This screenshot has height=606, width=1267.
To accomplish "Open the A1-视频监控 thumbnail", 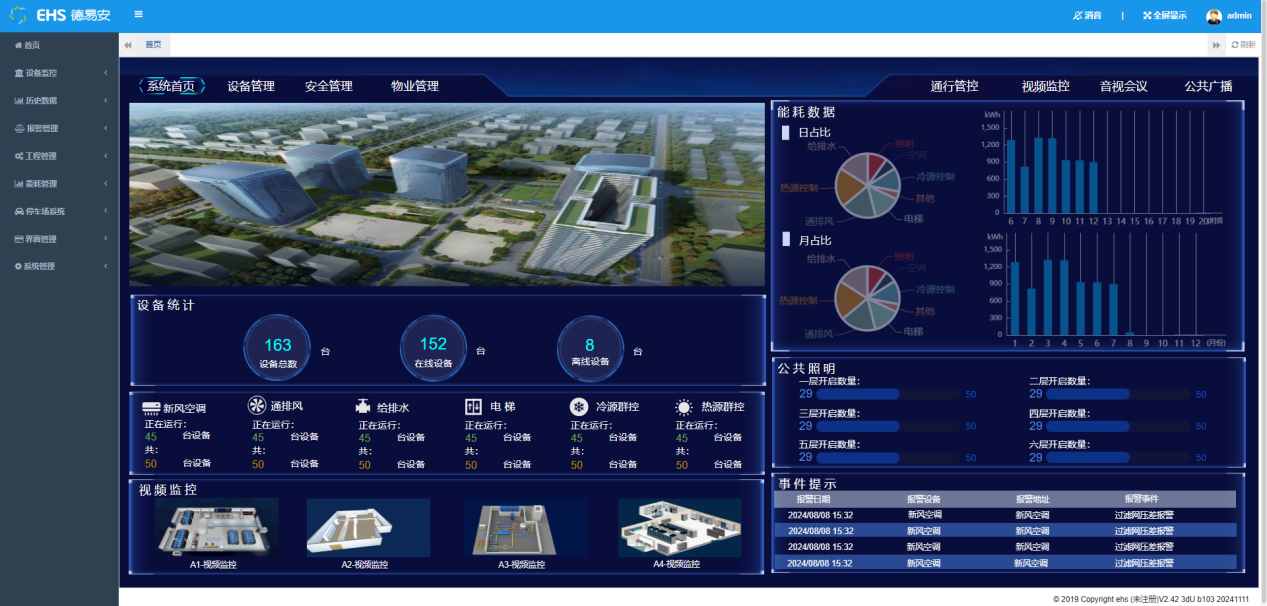I will point(216,527).
